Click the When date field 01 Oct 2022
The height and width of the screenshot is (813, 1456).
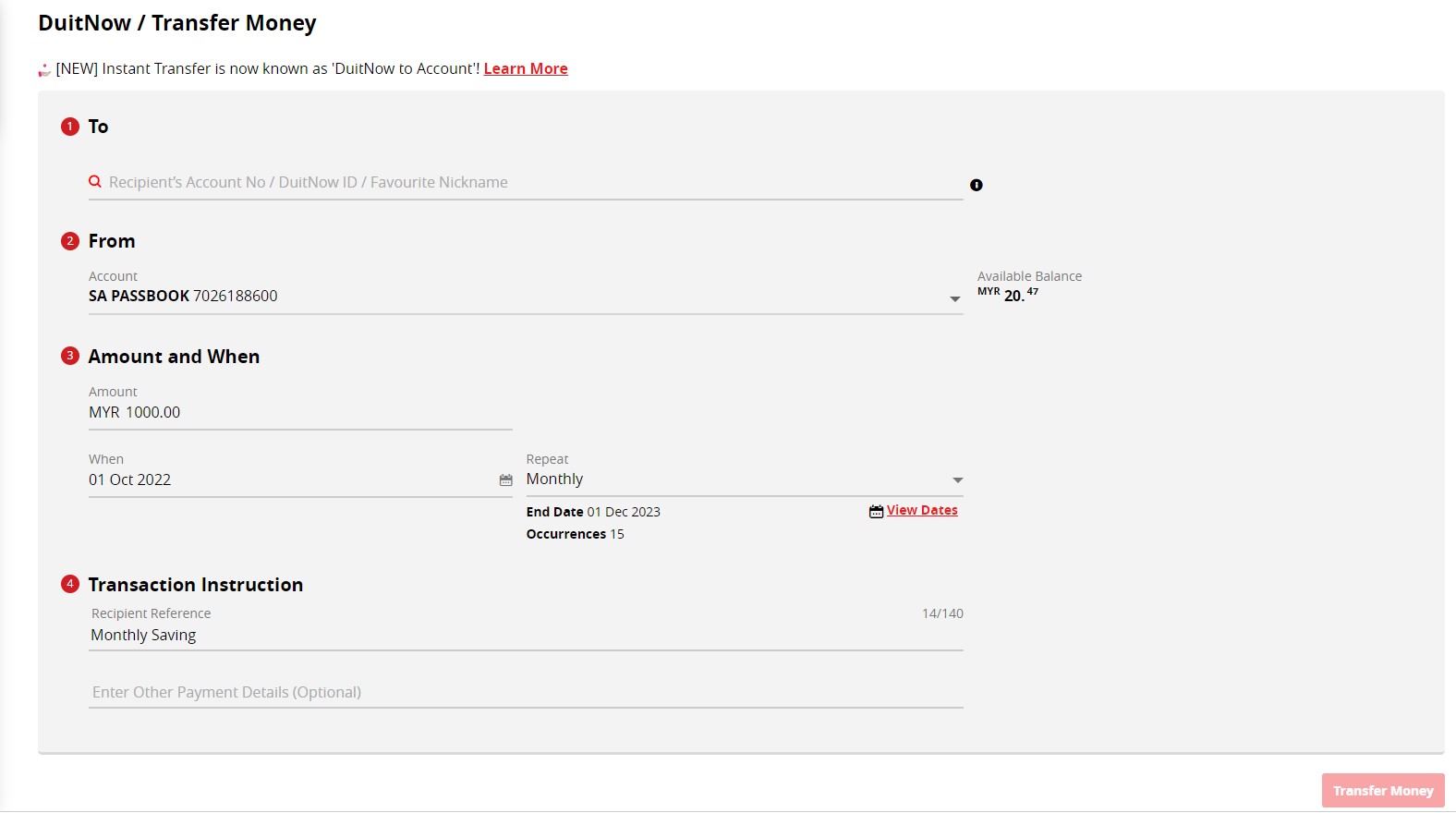[x=300, y=479]
